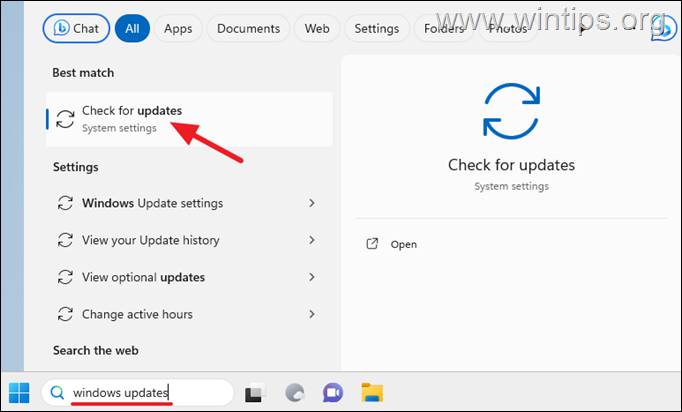Screen dimensions: 682x412
Task: Expand View optional updates chevron
Action: coord(312,277)
